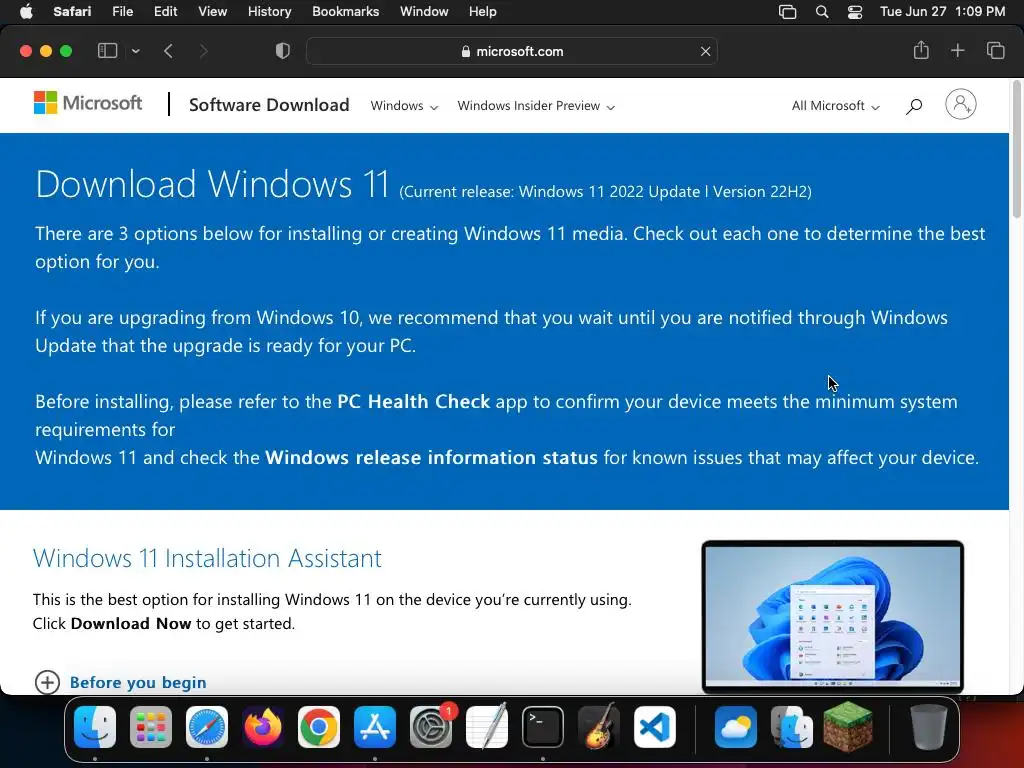Open the File menu

(x=122, y=12)
